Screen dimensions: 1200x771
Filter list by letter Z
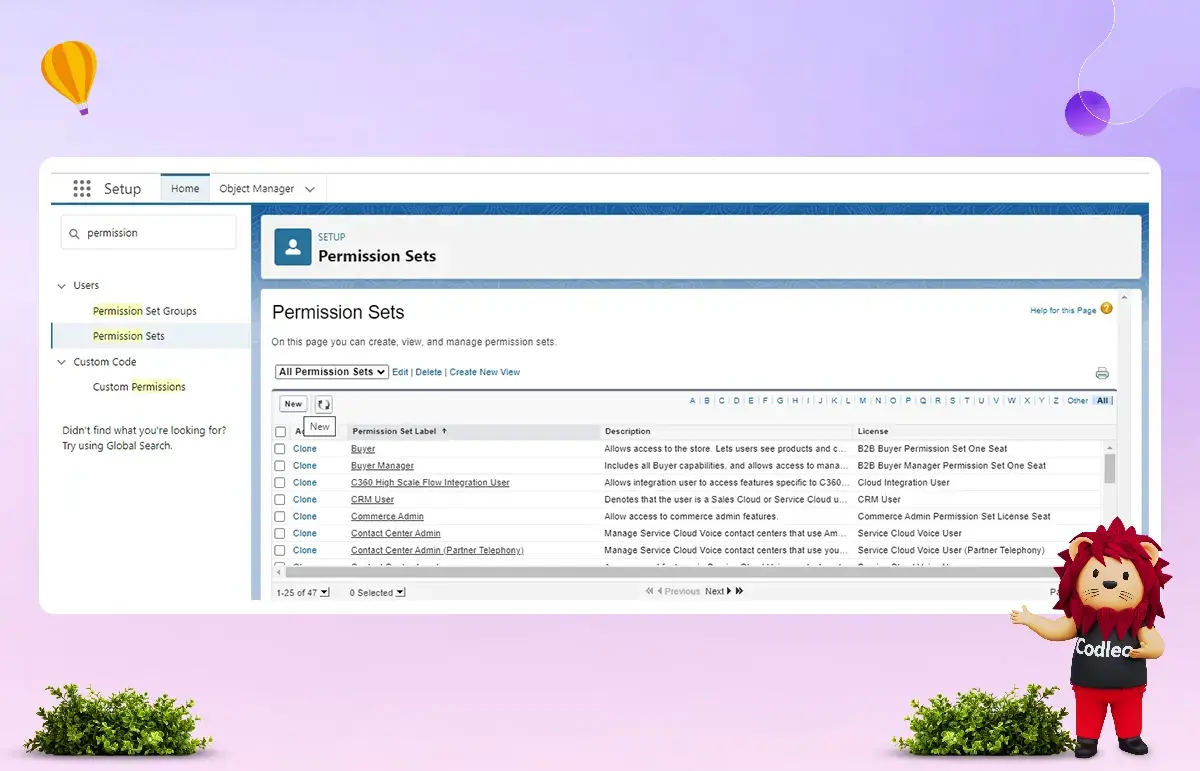pyautogui.click(x=1055, y=401)
